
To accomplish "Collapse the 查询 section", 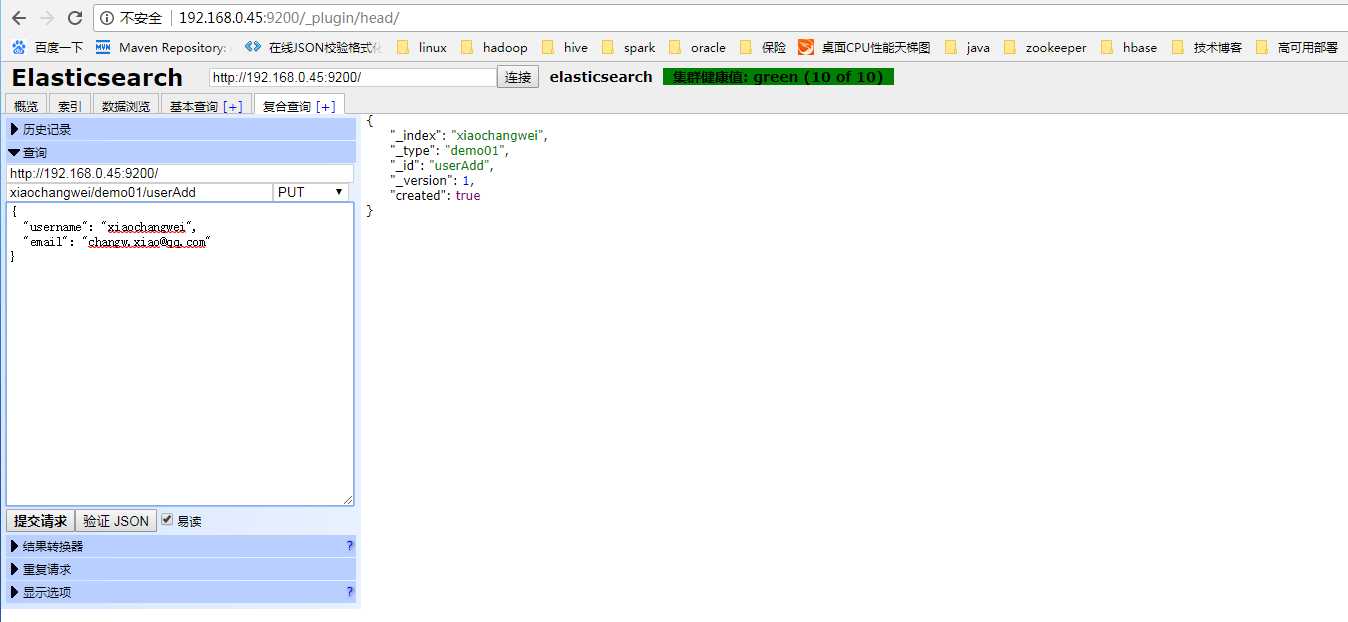I will click(181, 152).
